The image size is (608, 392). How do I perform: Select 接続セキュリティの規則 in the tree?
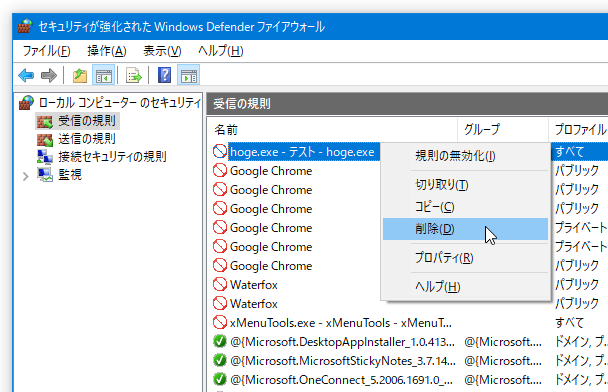(x=112, y=157)
